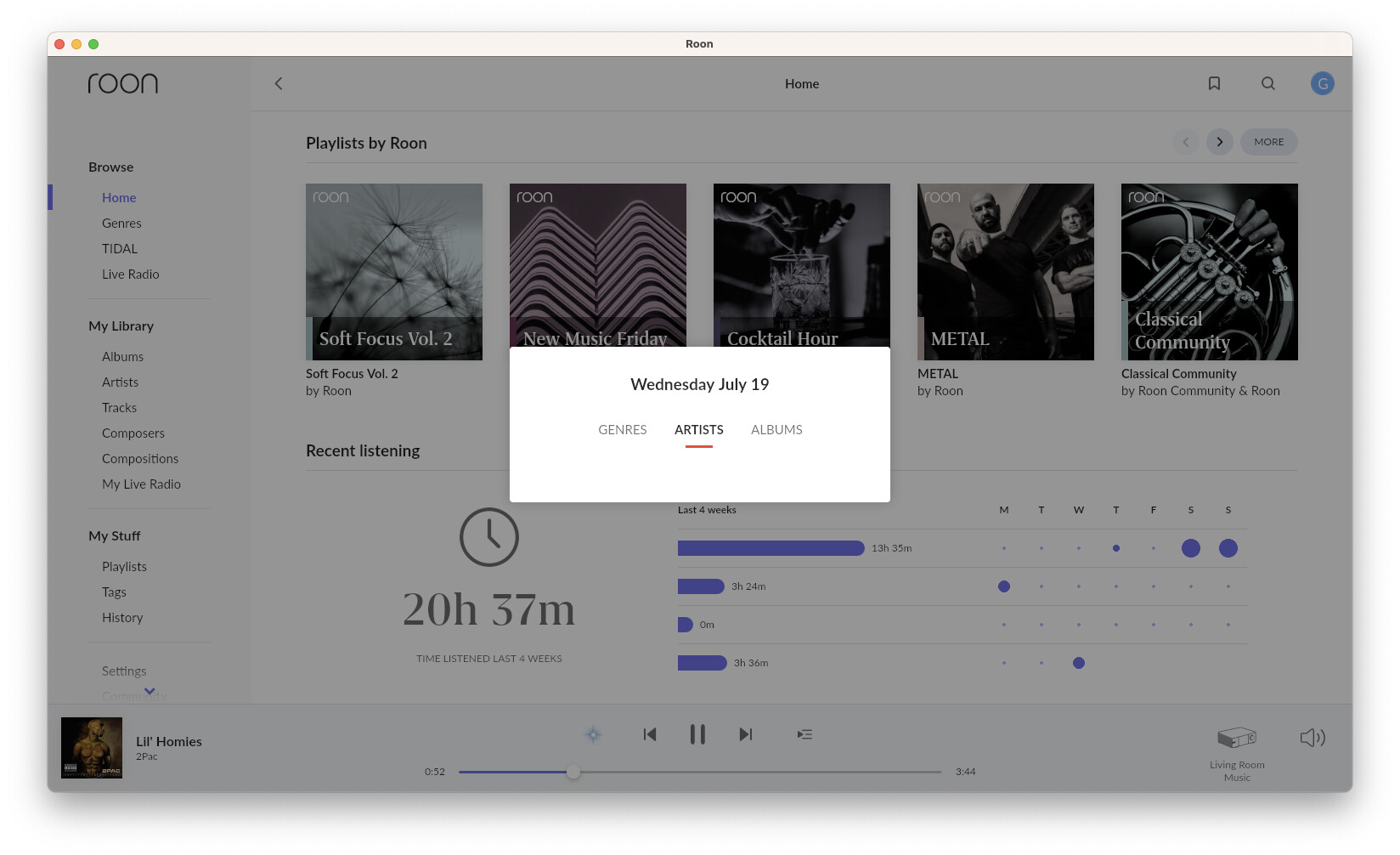Click the Classical Community title link

1179,374
